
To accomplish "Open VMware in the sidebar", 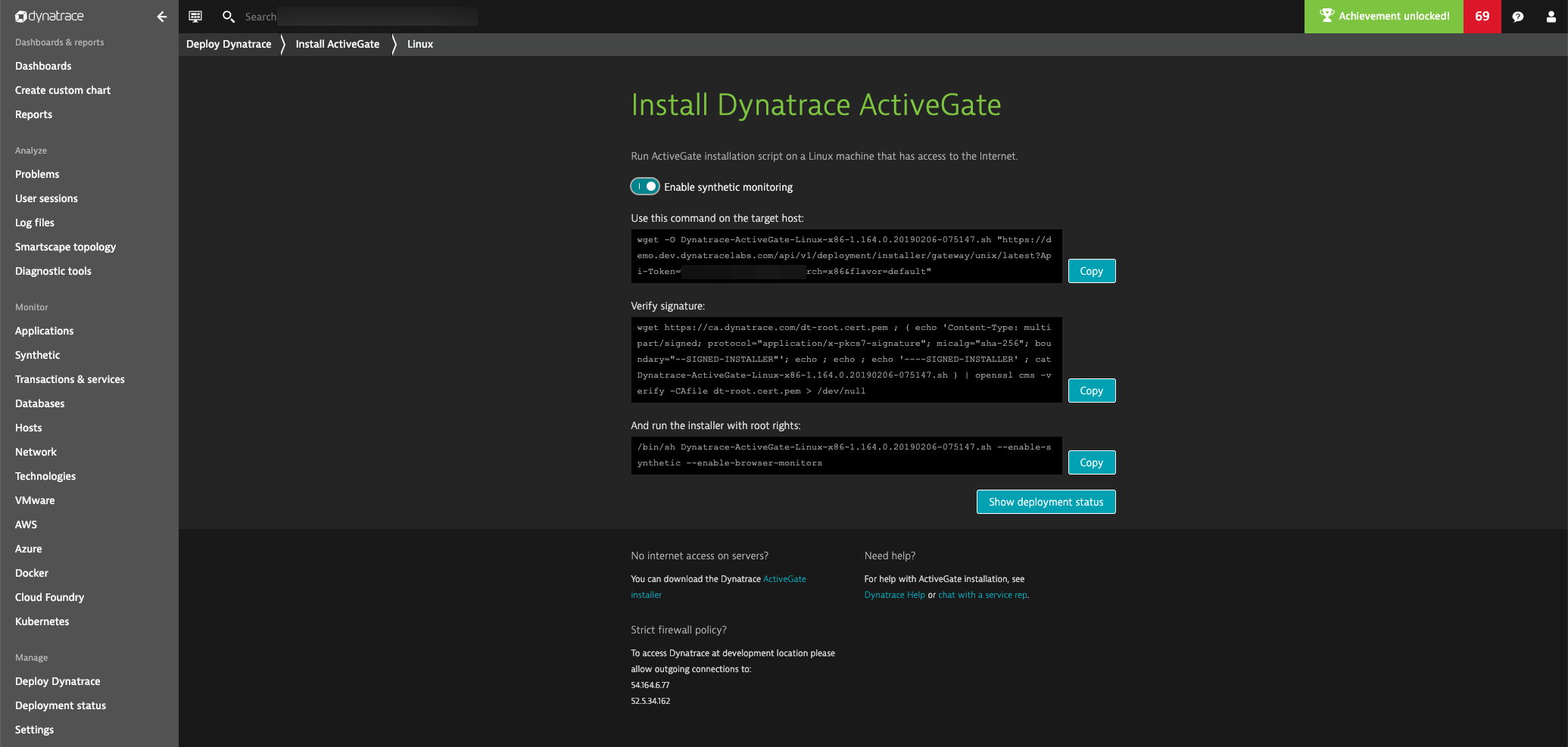I will point(35,500).
